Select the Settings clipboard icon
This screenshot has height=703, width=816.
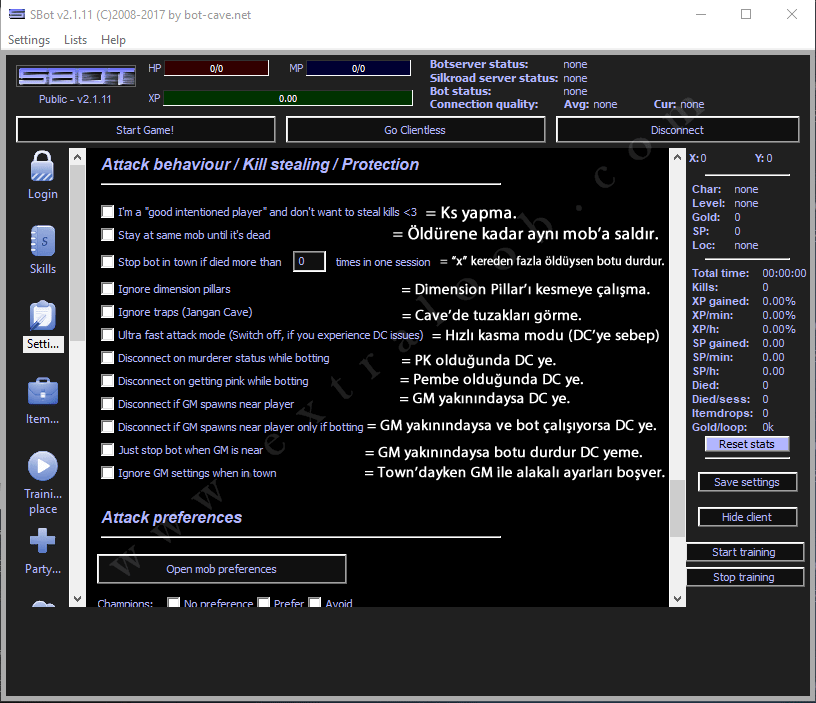(43, 316)
